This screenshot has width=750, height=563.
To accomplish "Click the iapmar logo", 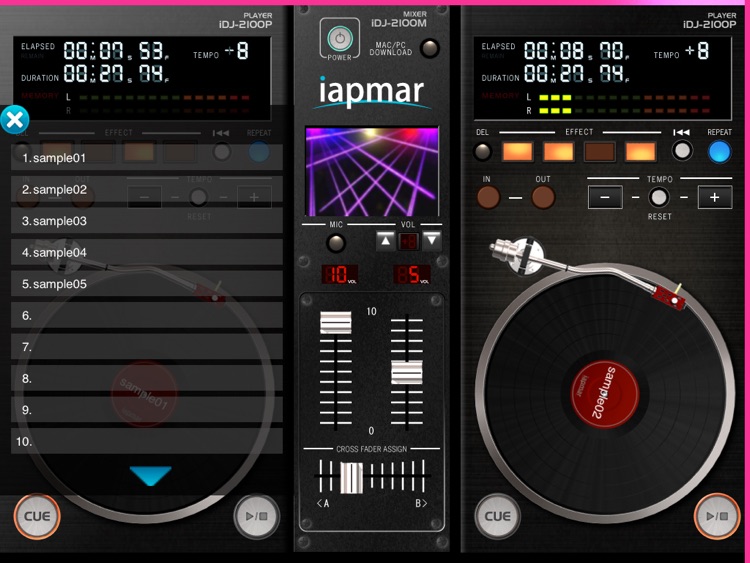I will (372, 91).
